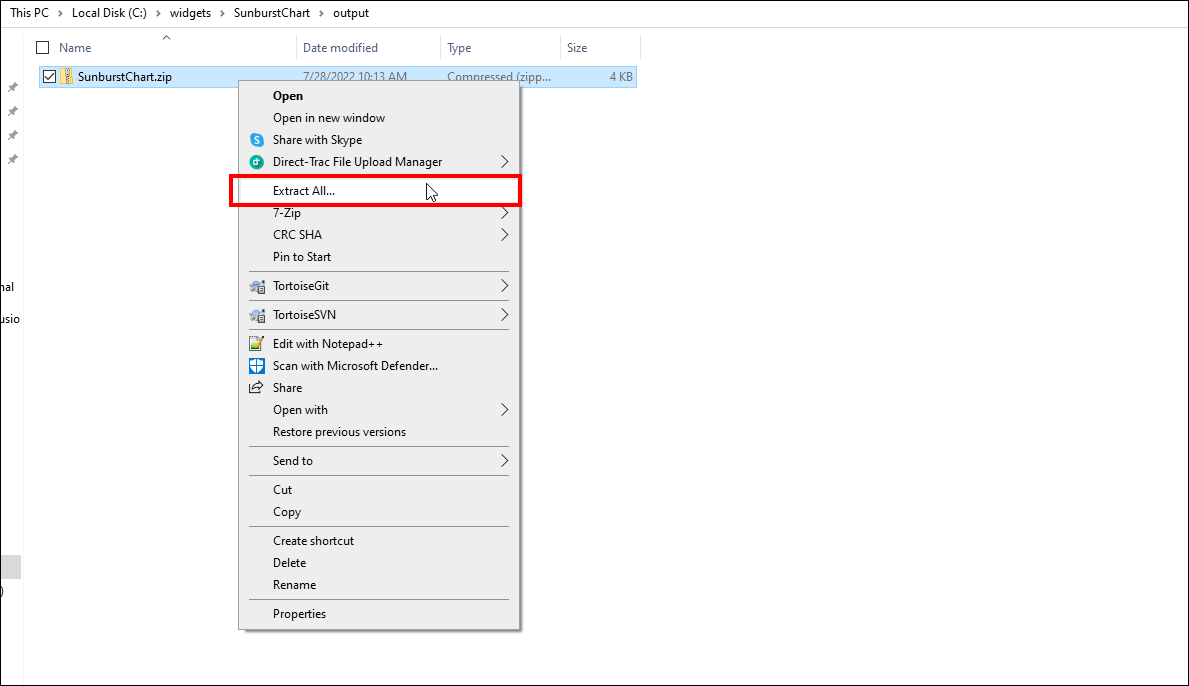Click the 4 KB size cell
Screen dimensions: 1189x686
621,77
